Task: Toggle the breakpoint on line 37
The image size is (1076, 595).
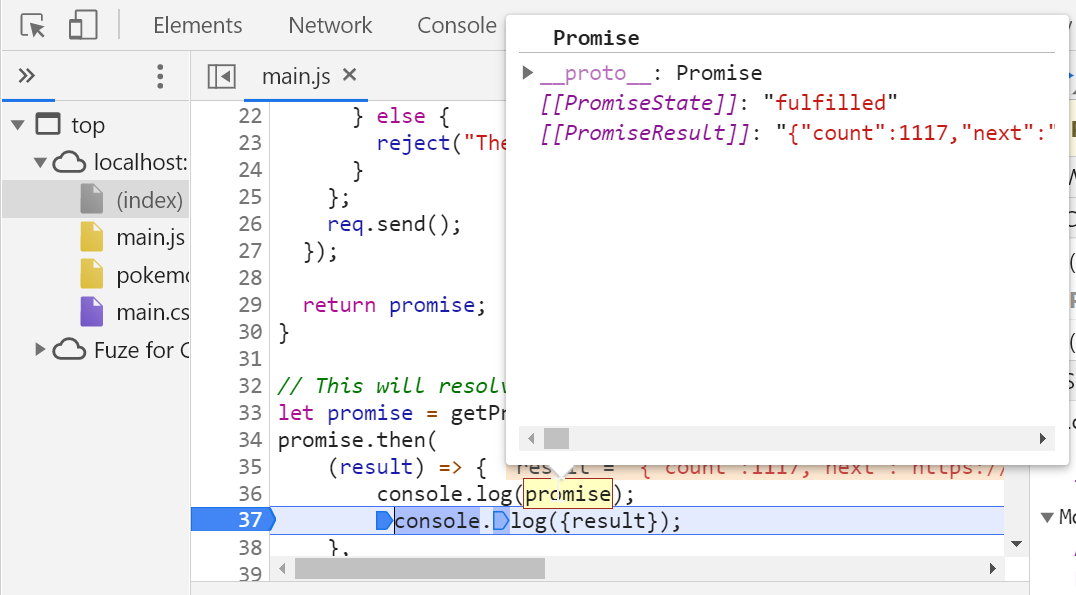Action: tap(233, 520)
